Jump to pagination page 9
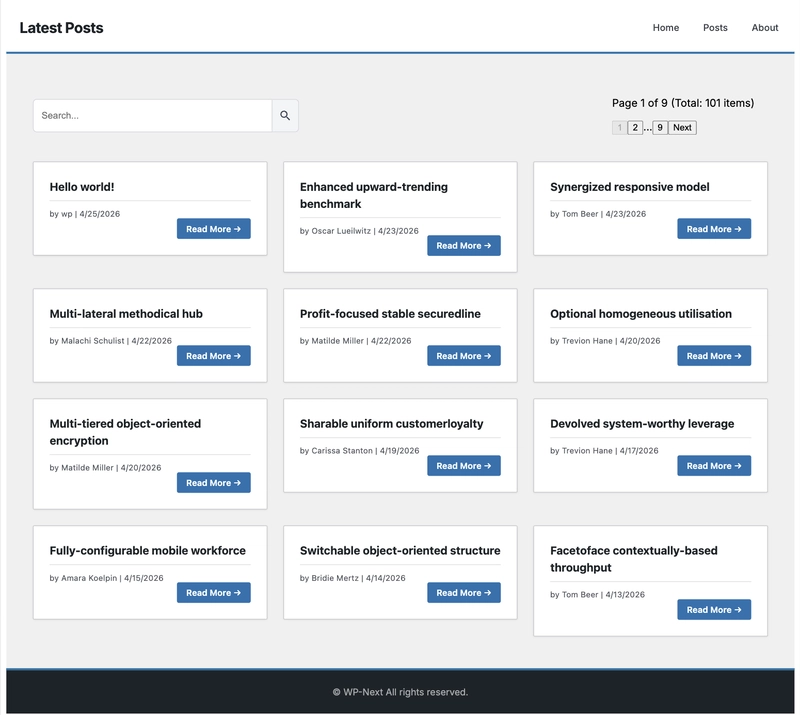This screenshot has height=715, width=800. pyautogui.click(x=660, y=128)
